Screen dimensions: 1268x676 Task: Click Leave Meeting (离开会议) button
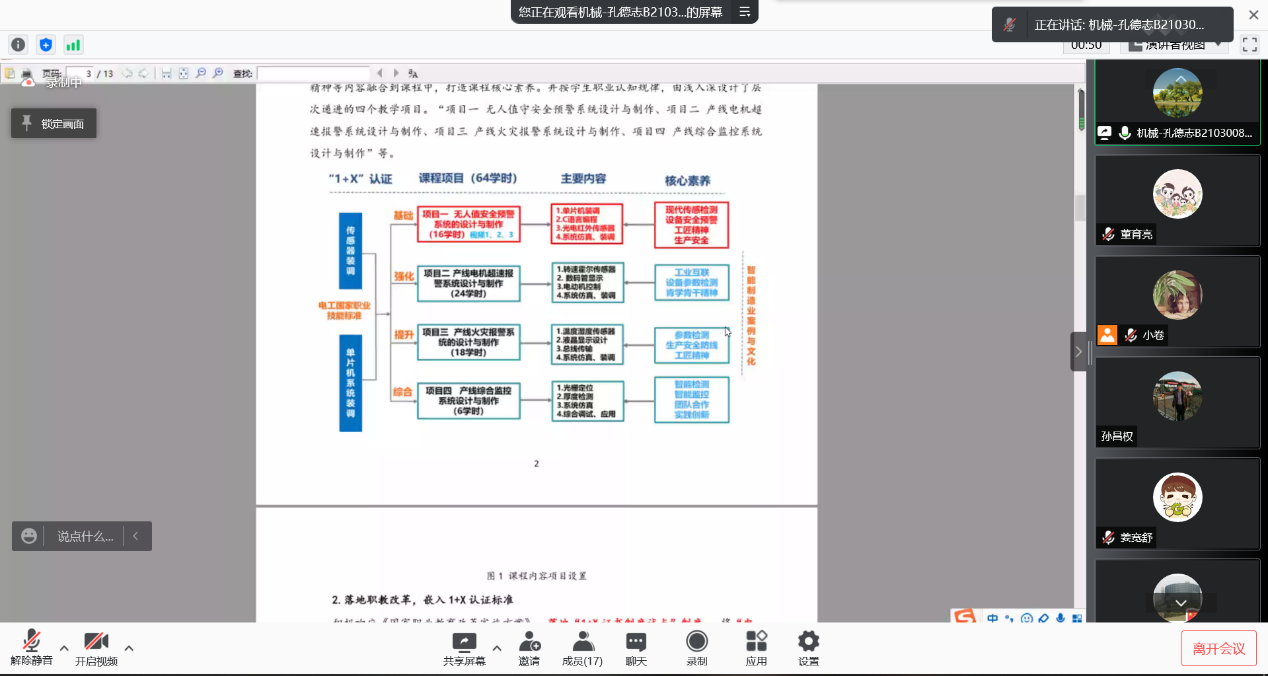[x=1218, y=648]
